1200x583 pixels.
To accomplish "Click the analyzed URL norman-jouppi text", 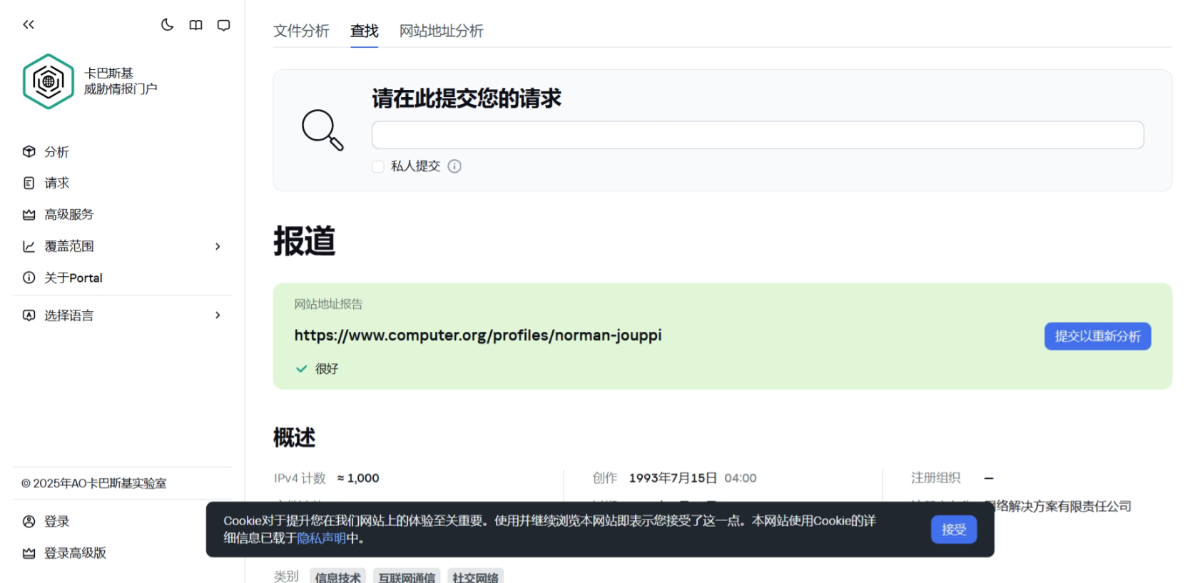I will click(478, 335).
